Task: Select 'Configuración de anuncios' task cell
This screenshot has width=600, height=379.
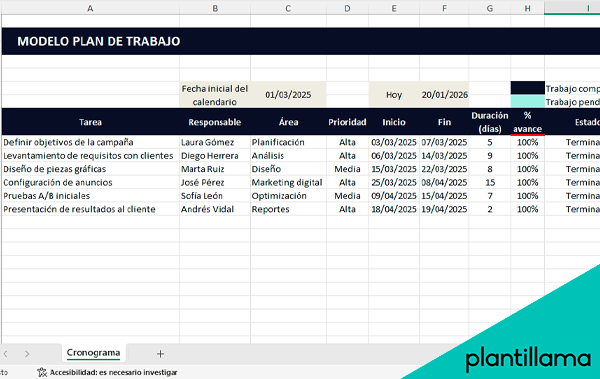Action: click(90, 183)
